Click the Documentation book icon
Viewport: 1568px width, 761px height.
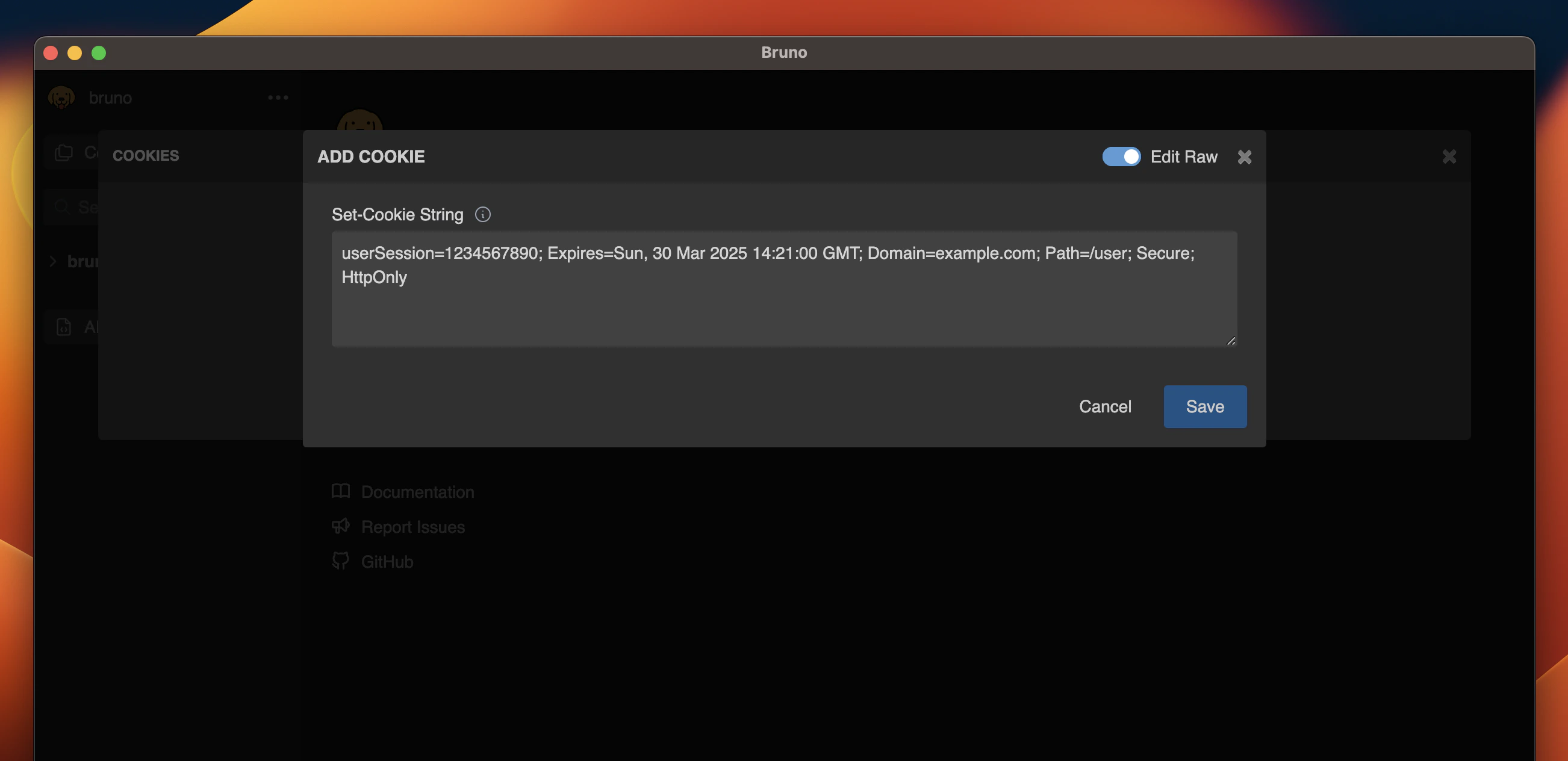[x=340, y=491]
